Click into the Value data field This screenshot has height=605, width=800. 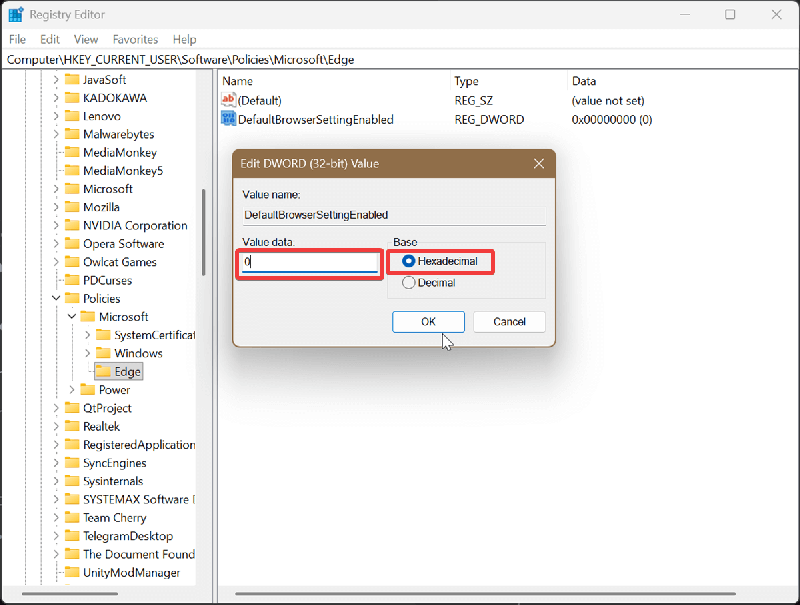[310, 263]
